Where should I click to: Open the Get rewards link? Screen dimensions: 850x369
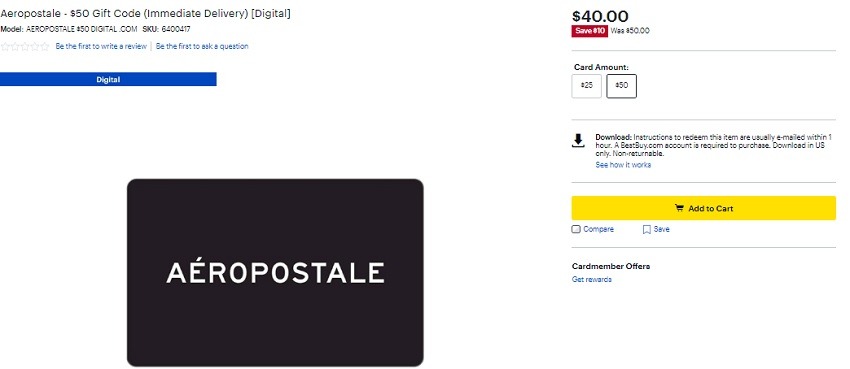(591, 280)
